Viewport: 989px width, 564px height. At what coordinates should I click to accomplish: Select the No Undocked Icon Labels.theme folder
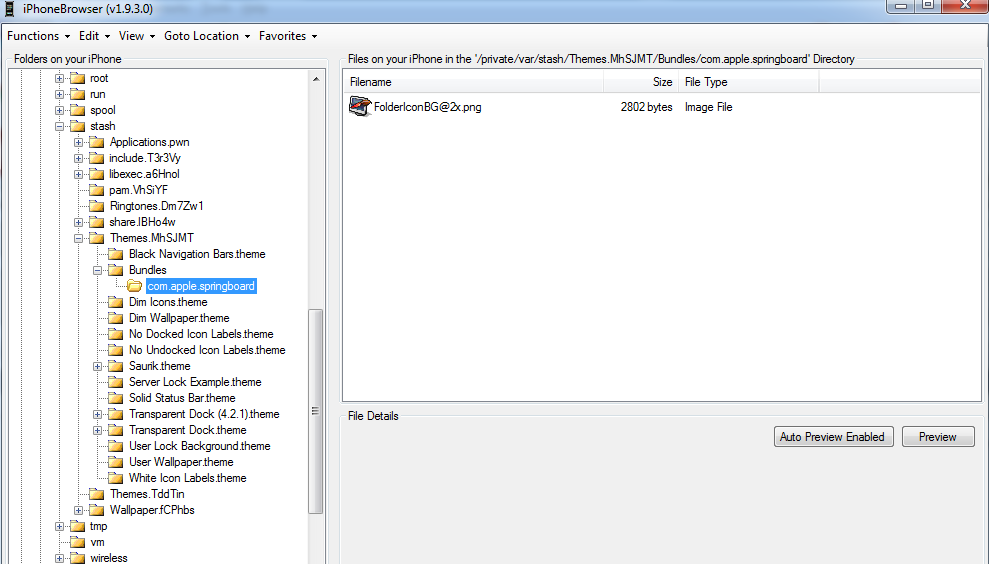207,350
